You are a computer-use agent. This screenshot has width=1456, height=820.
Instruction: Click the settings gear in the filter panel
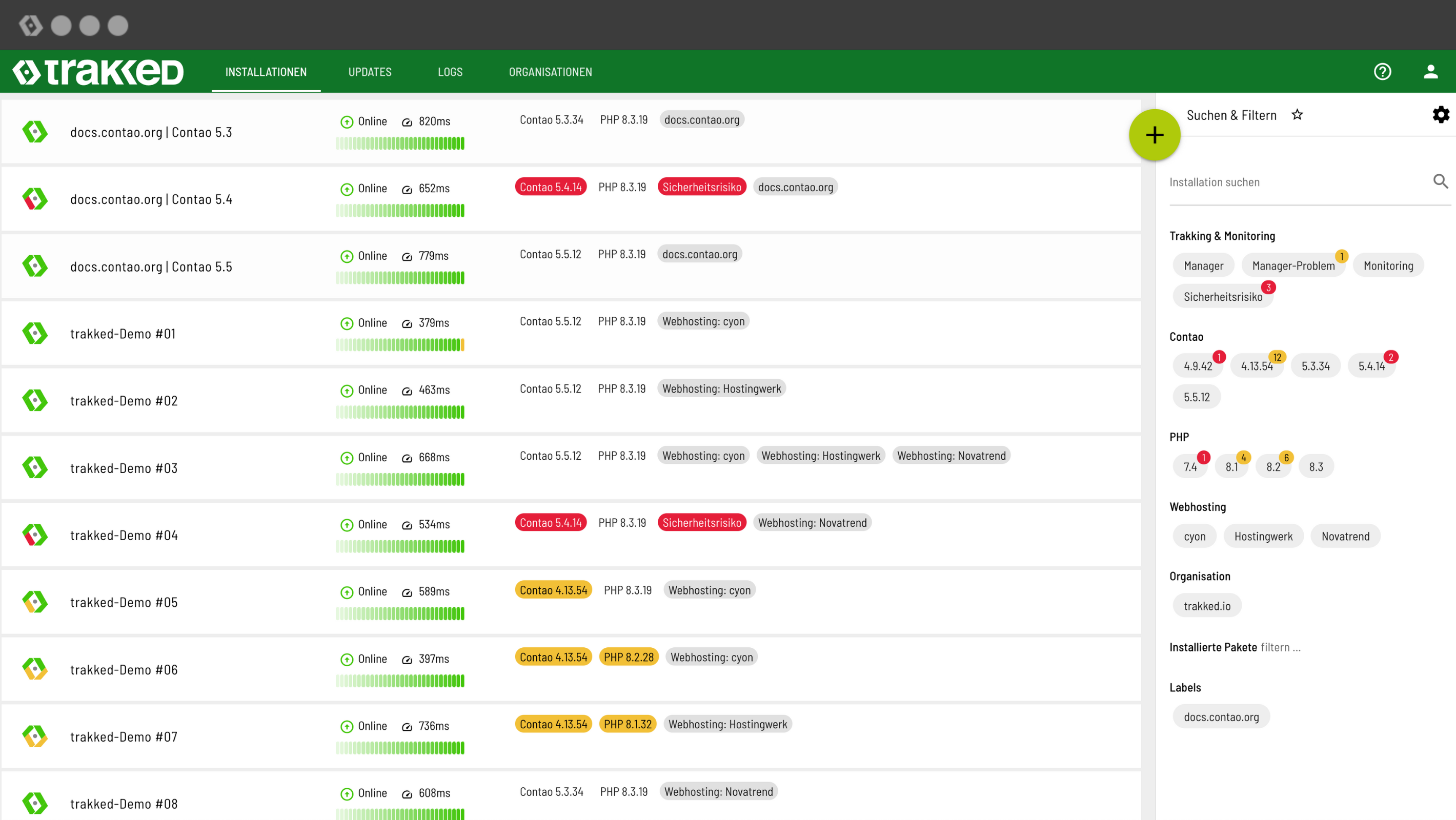(1440, 115)
